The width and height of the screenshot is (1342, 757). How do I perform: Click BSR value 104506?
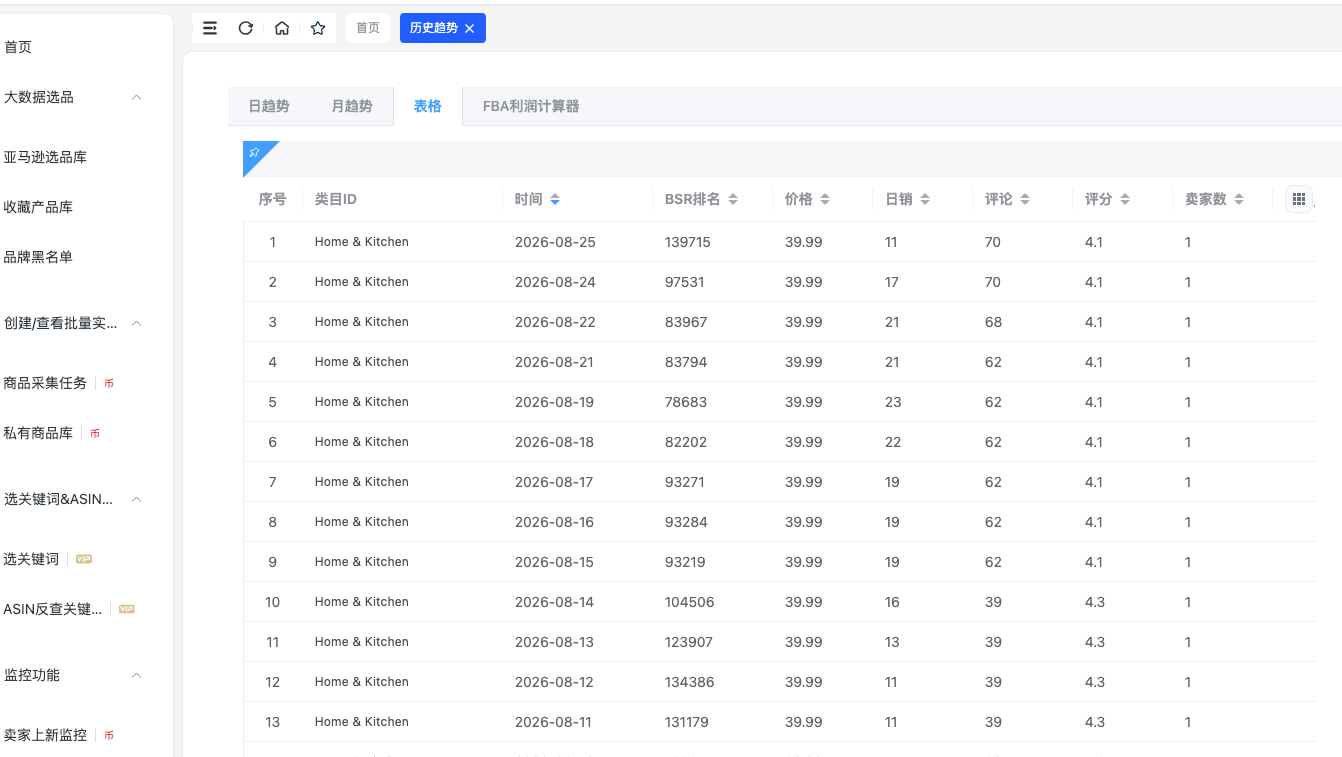tap(690, 602)
